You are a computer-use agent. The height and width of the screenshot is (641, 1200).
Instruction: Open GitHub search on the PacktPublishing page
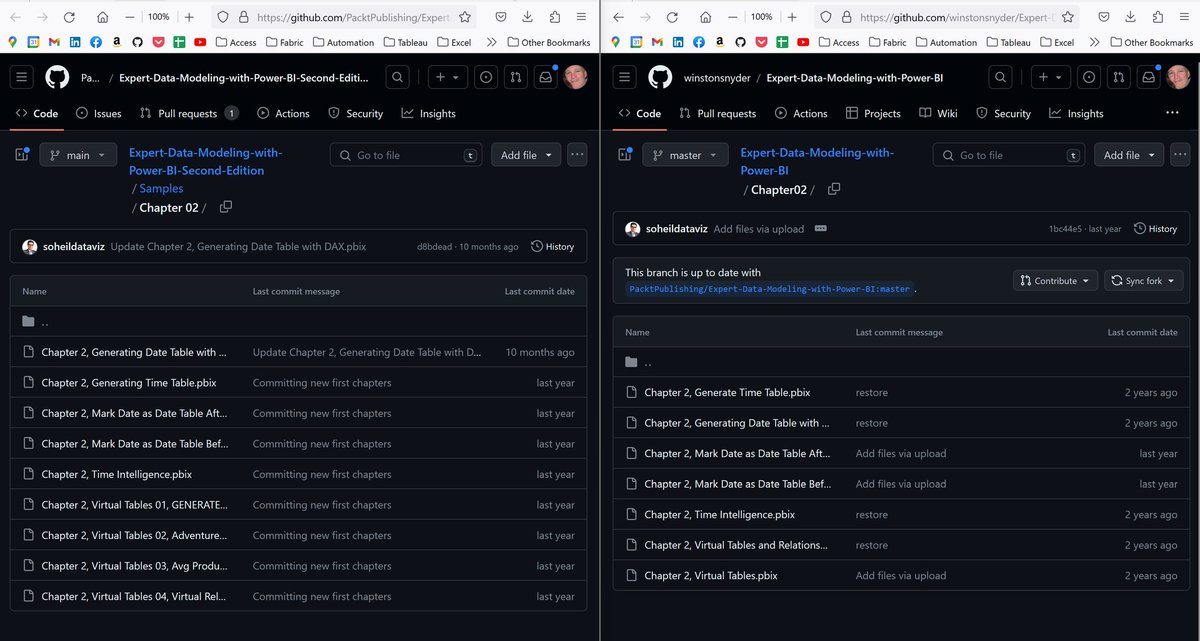point(398,78)
